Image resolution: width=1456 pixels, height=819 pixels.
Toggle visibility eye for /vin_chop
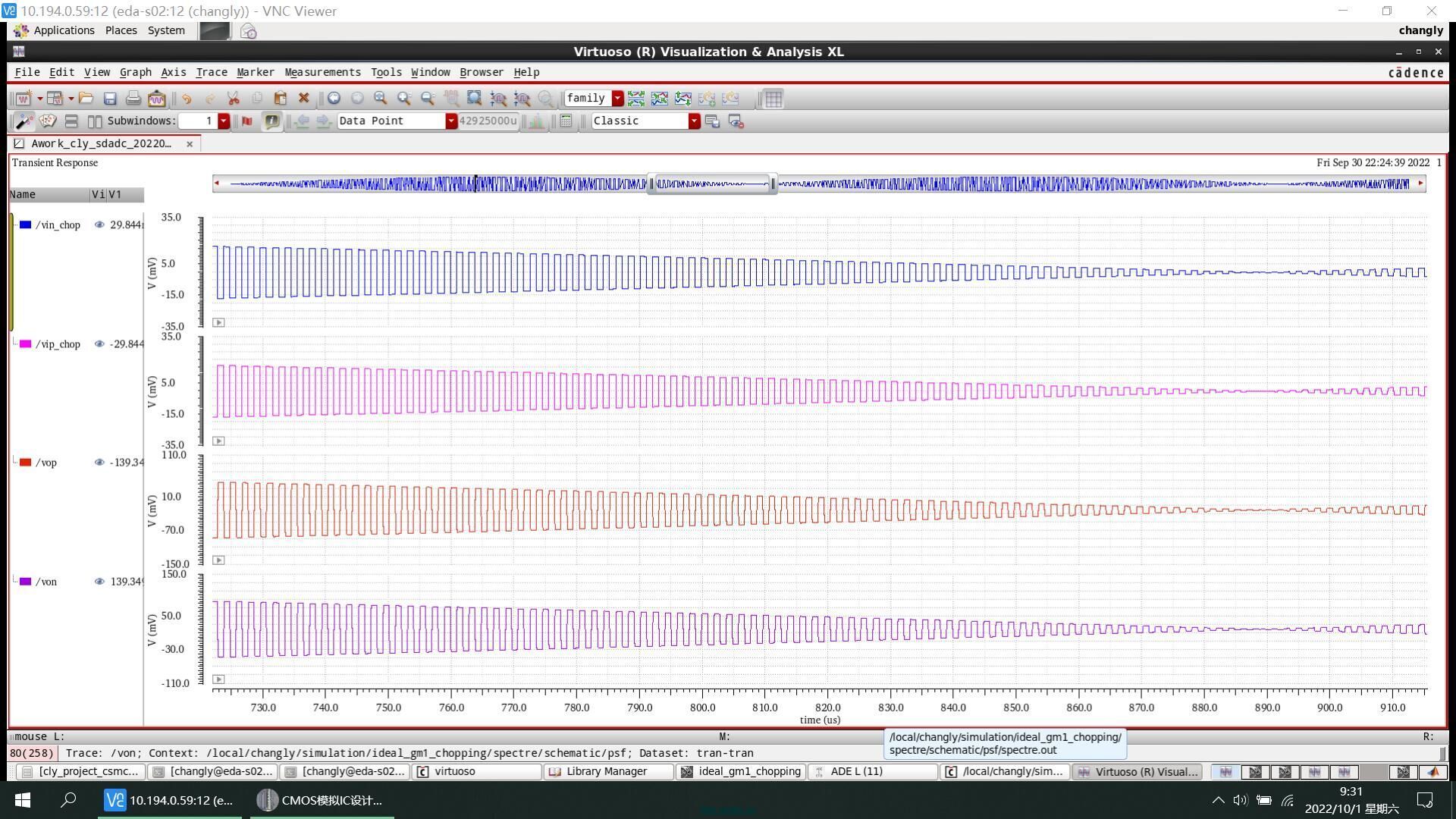coord(99,225)
